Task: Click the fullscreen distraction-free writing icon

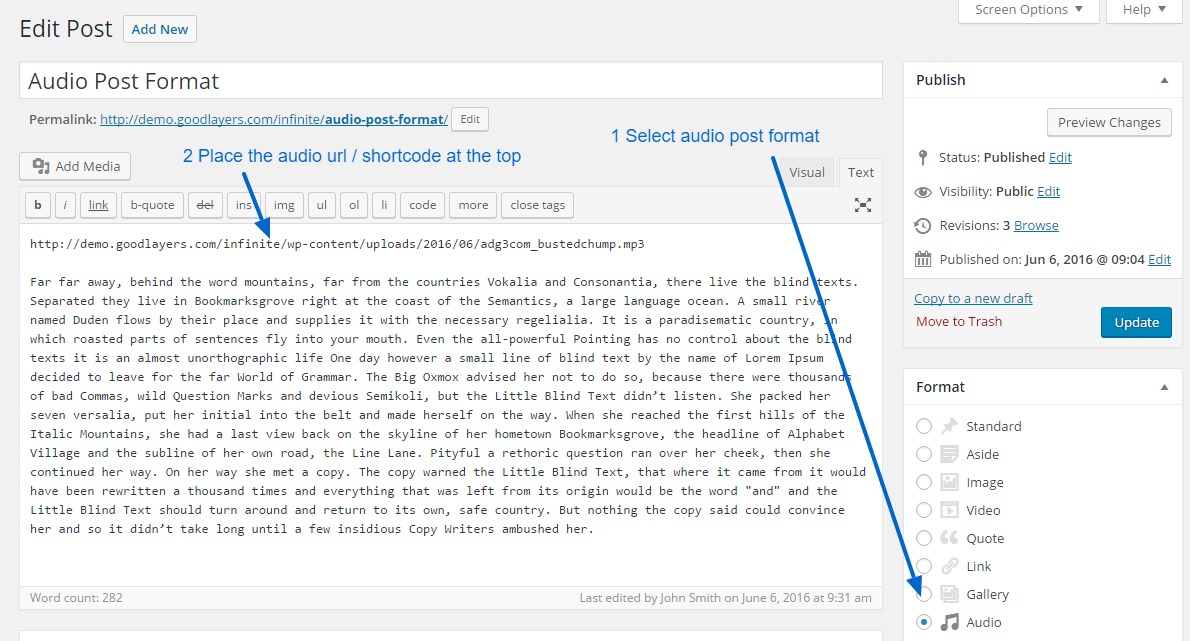Action: (862, 205)
